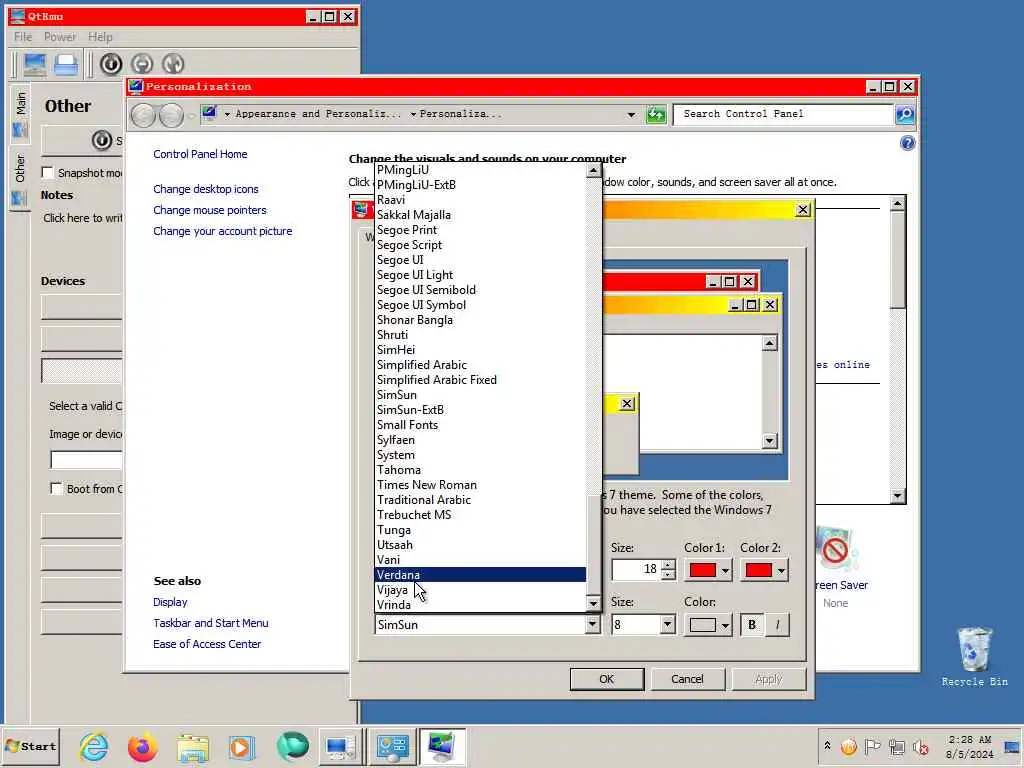This screenshot has height=768, width=1024.
Task: Open the Color 2 dropdown arrow
Action: point(781,571)
